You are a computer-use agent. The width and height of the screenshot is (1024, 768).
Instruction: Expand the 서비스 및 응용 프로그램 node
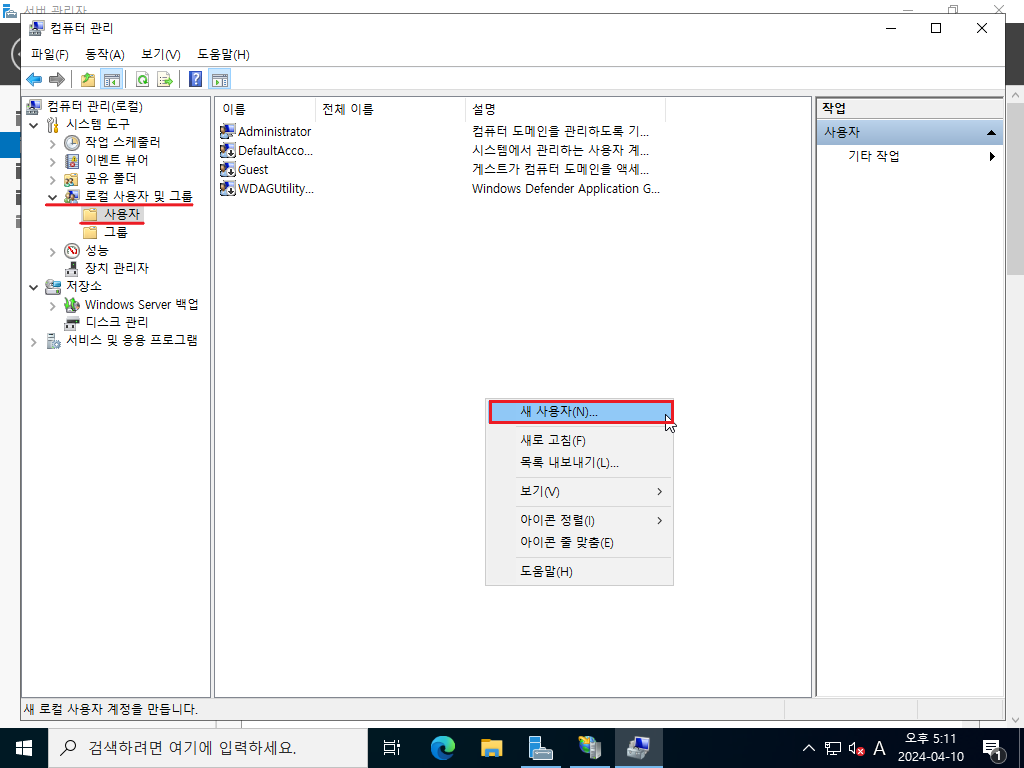34,342
